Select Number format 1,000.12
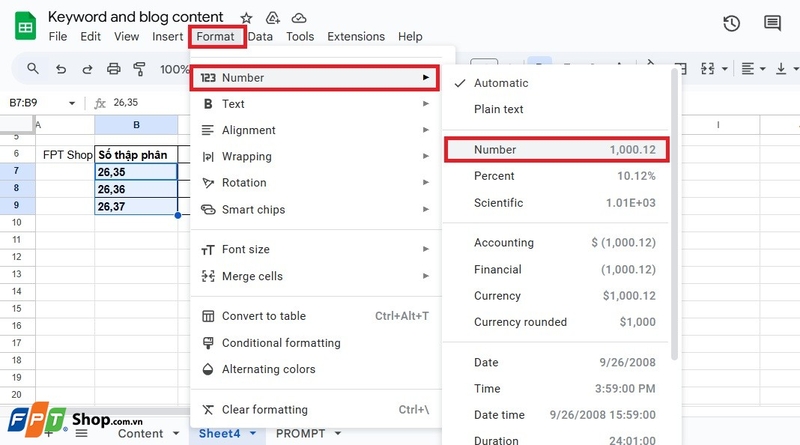Screen dimensions: 800x445 [556, 150]
